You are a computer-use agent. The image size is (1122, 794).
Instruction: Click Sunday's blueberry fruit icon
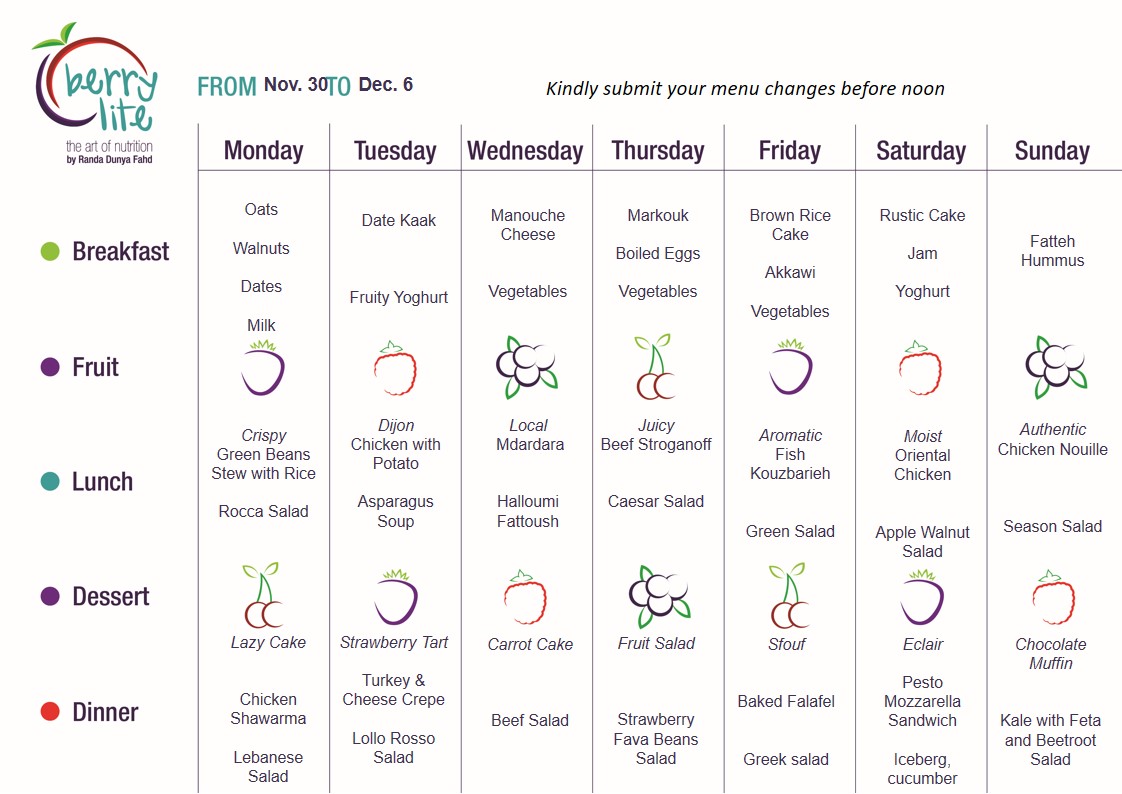tap(1056, 367)
